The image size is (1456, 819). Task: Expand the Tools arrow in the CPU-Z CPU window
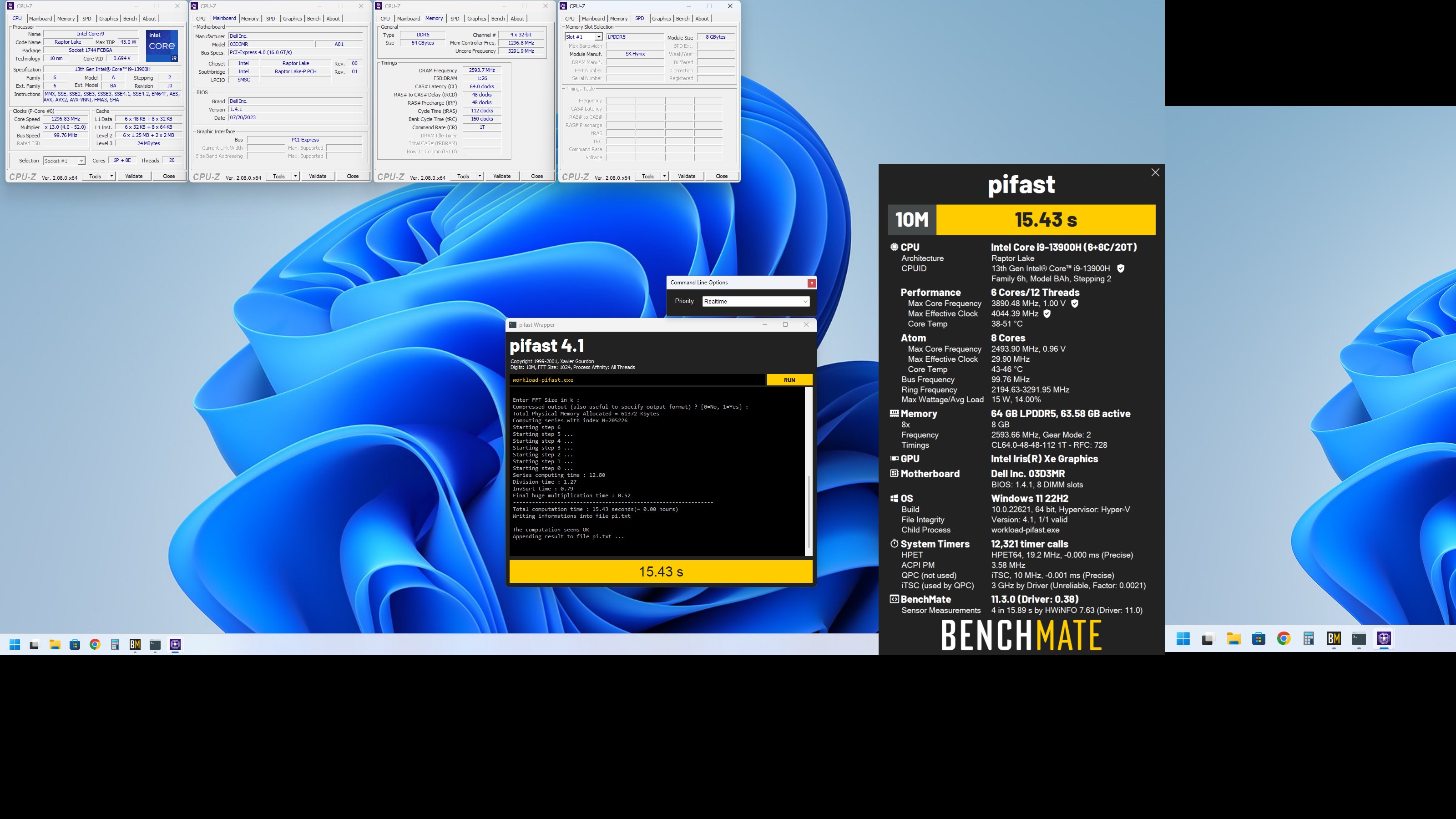coord(111,177)
